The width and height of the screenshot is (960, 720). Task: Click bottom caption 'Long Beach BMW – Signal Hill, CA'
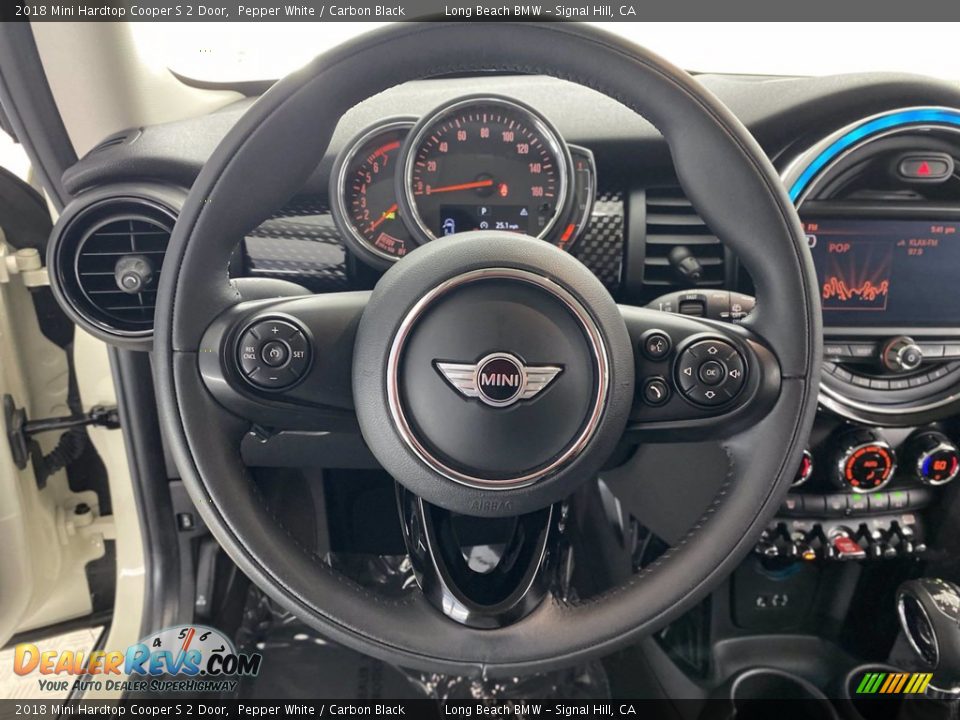click(540, 710)
